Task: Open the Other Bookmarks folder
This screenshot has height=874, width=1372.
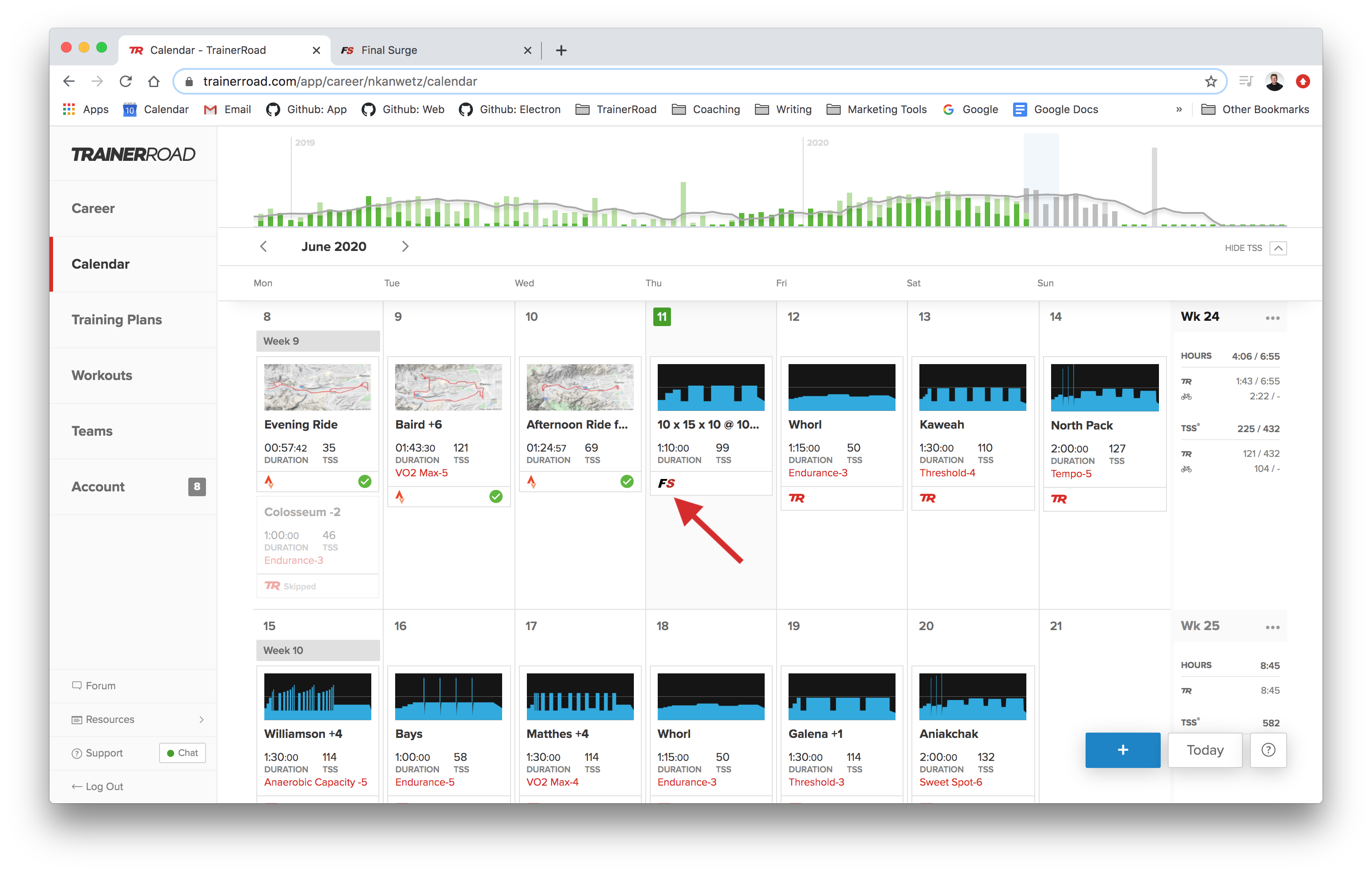Action: click(x=1254, y=110)
